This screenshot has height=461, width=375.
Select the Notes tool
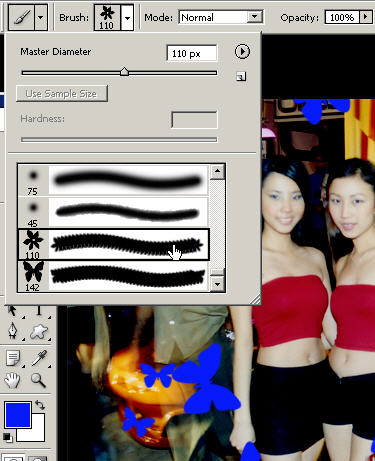[x=13, y=358]
